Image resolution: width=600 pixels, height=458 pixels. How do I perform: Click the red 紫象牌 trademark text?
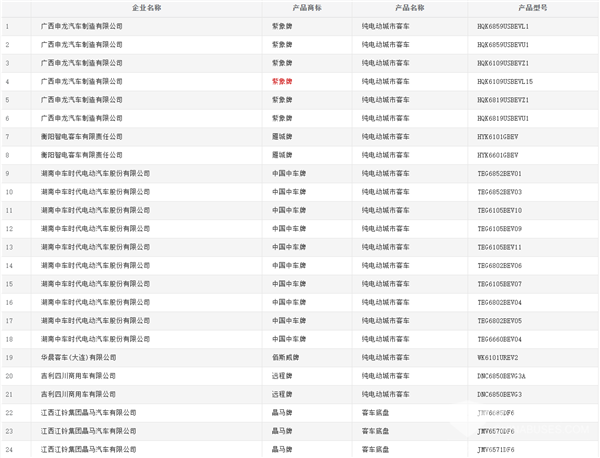[283, 81]
